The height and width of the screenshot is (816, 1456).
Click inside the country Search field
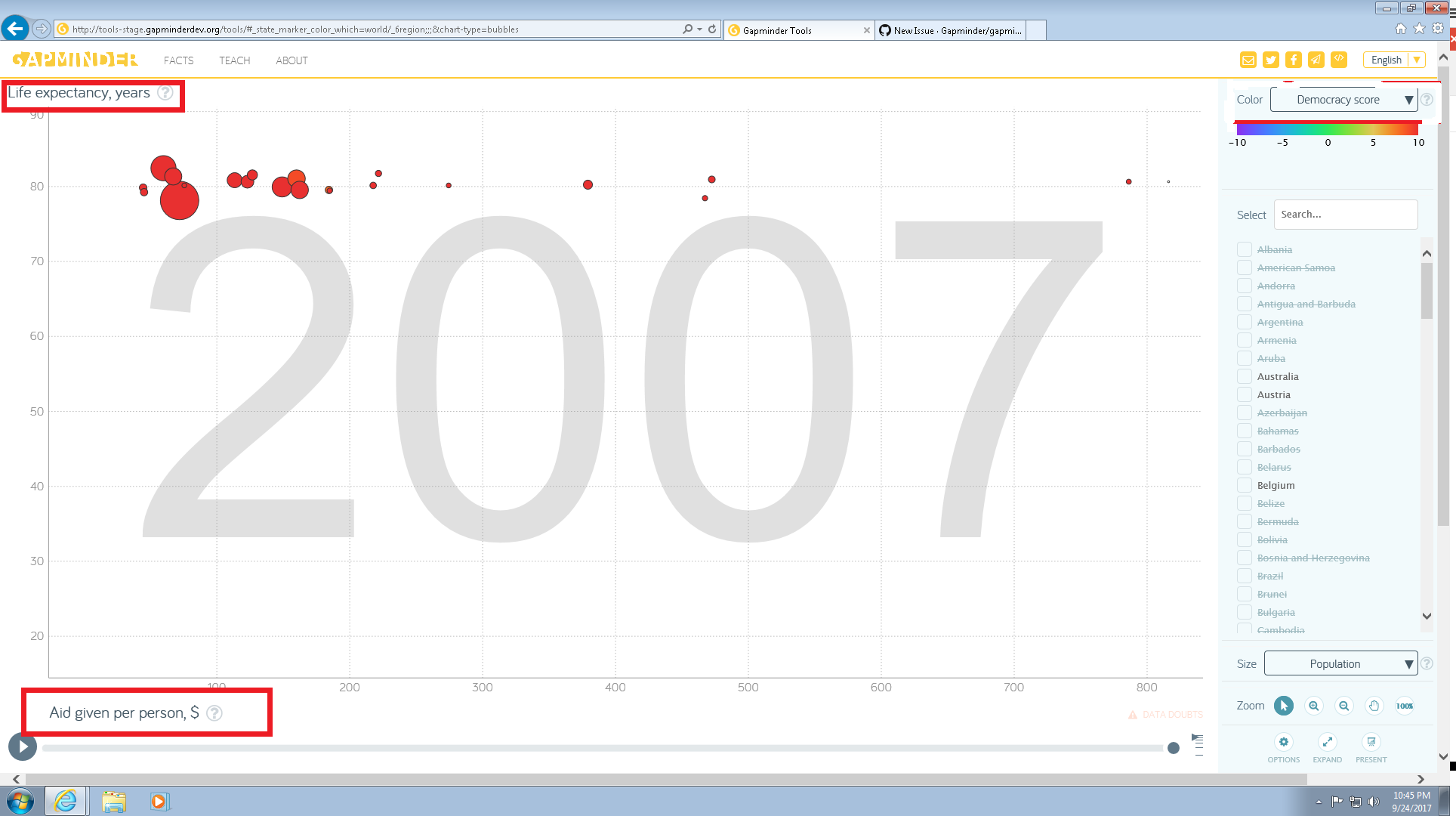[1346, 215]
